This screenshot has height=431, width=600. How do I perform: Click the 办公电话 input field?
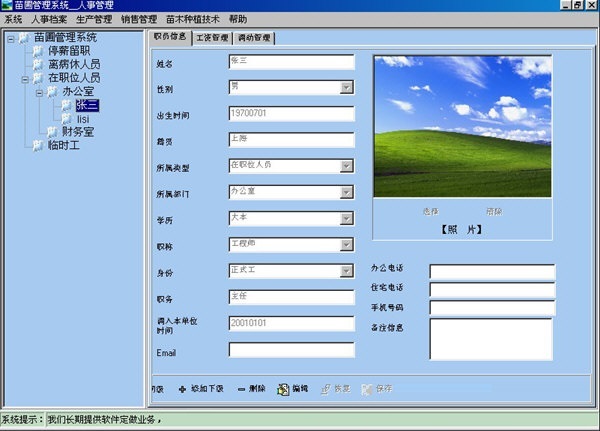[492, 271]
